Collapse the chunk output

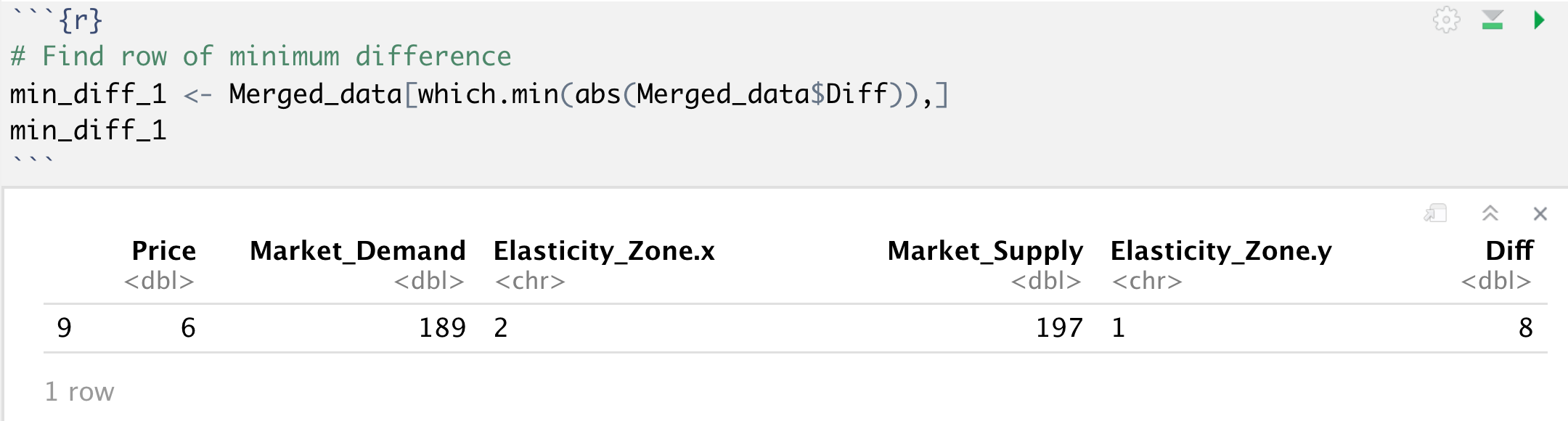coord(1490,213)
